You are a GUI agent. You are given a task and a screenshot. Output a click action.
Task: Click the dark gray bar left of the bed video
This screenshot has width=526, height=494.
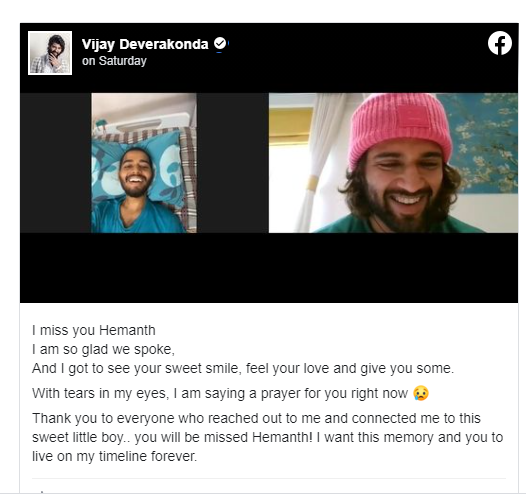[56, 163]
